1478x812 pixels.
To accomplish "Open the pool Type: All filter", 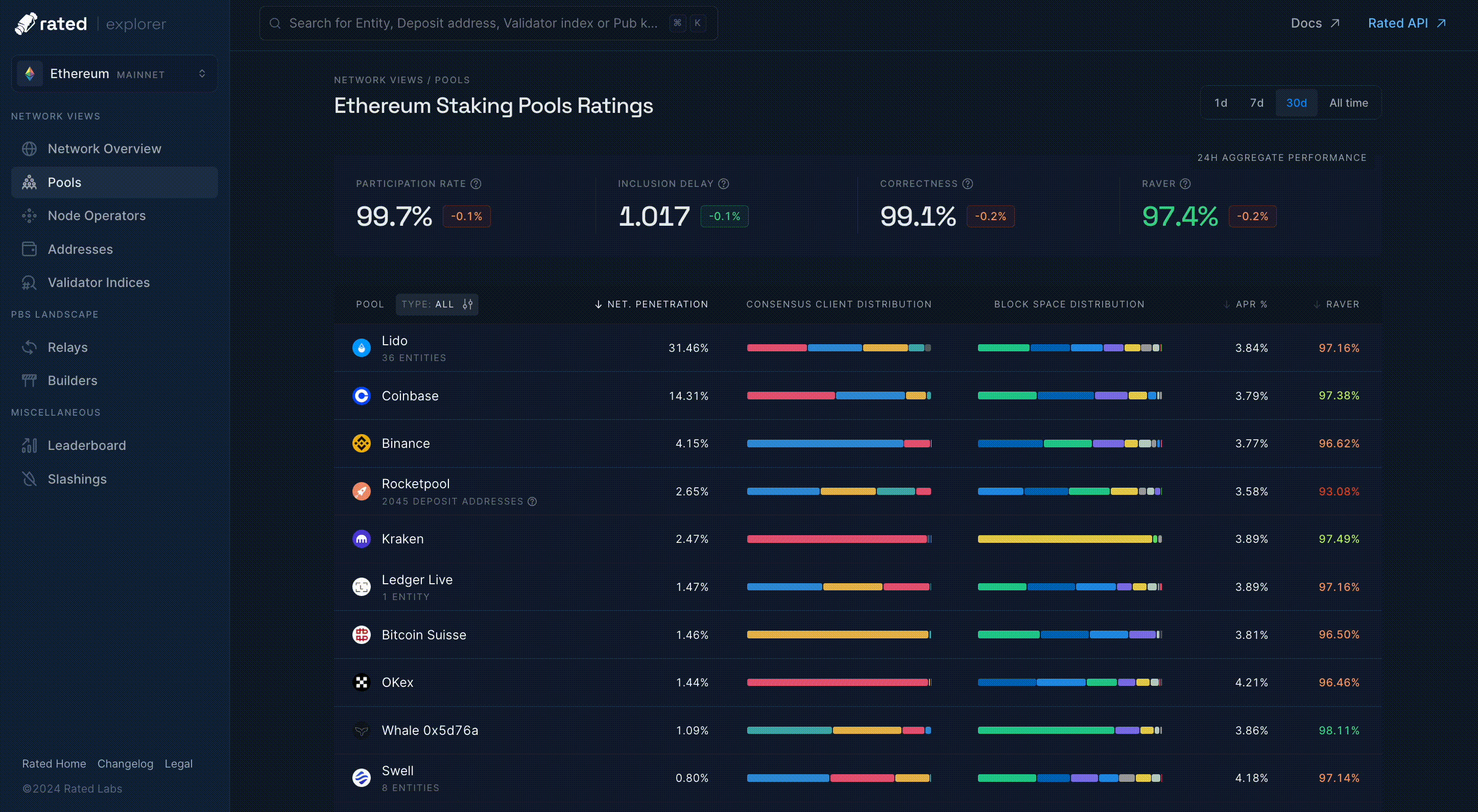I will 437,304.
